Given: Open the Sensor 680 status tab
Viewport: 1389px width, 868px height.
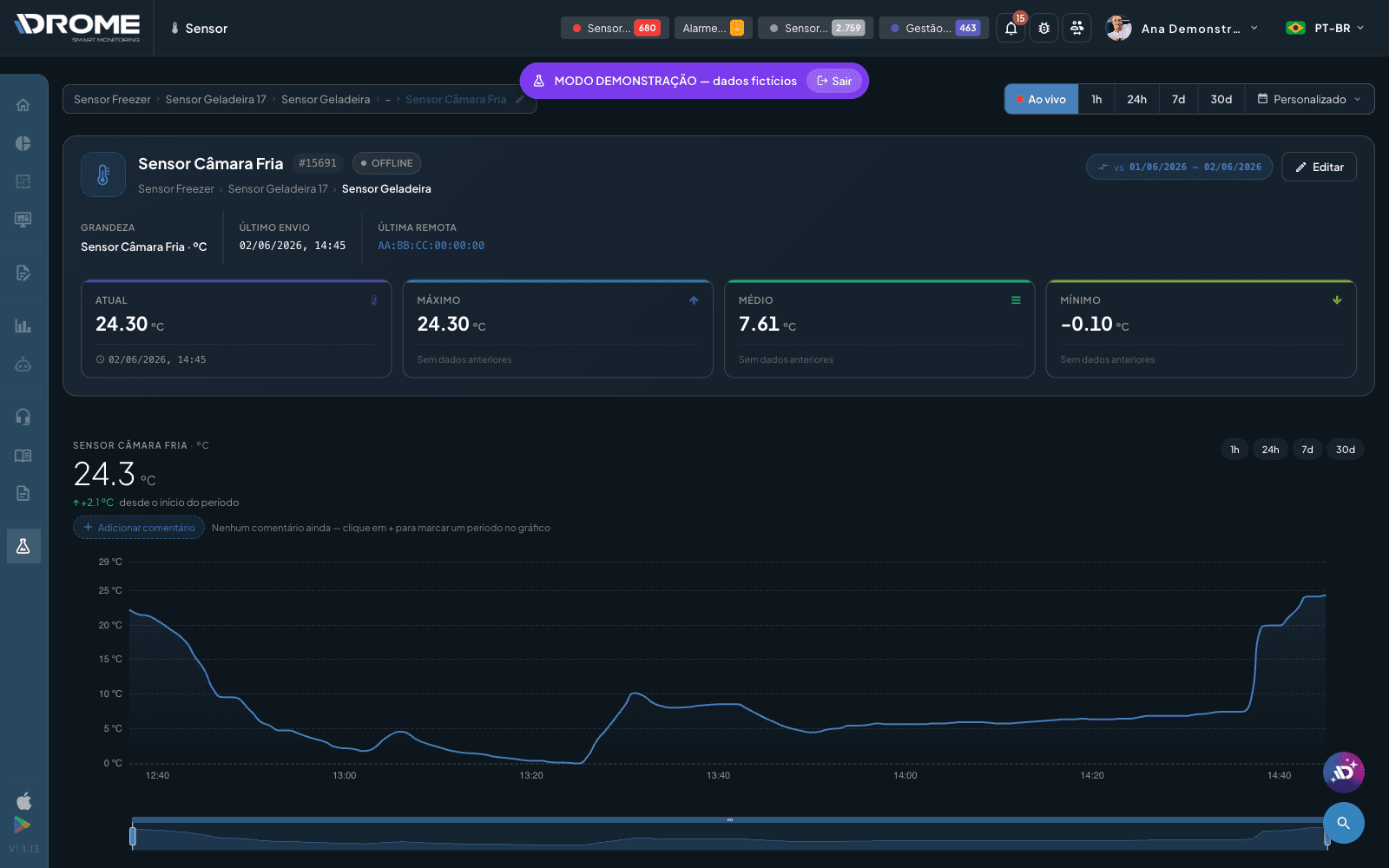Looking at the screenshot, I should tap(615, 29).
